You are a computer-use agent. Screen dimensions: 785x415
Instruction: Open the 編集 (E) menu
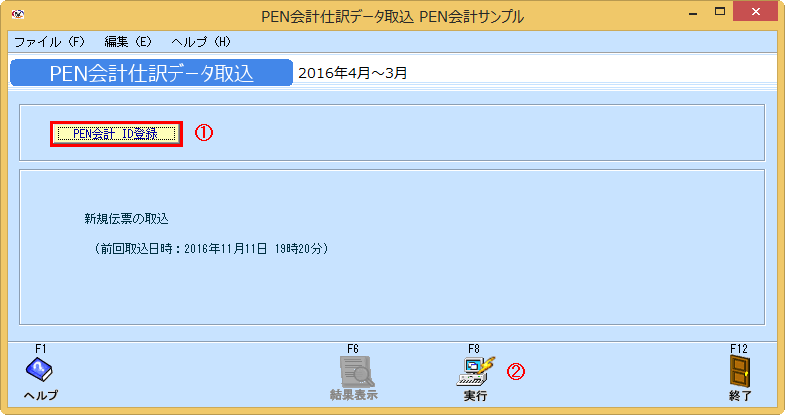point(128,42)
